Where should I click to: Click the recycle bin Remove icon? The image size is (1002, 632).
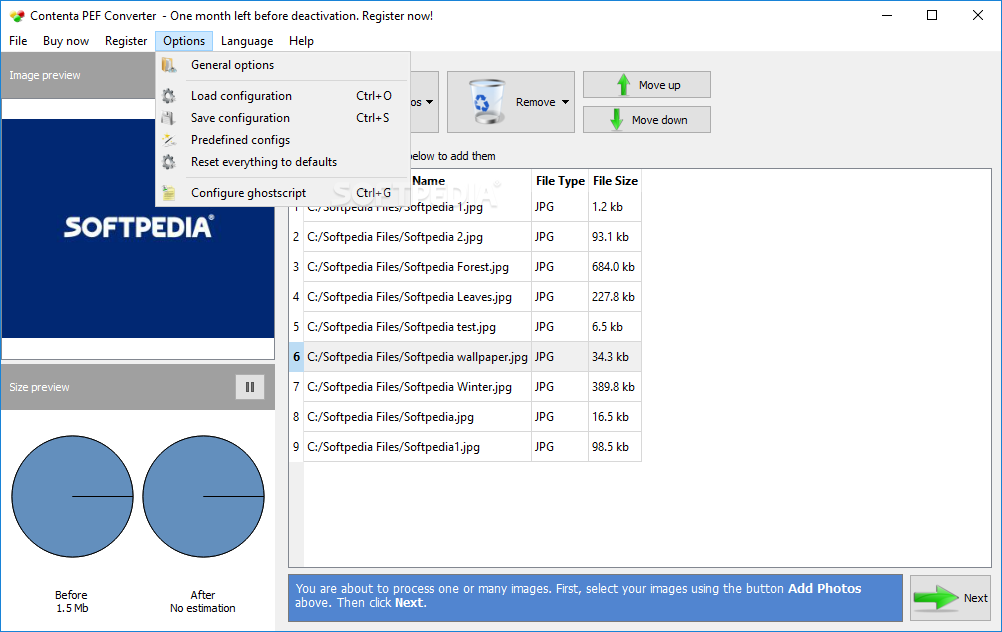pyautogui.click(x=486, y=102)
